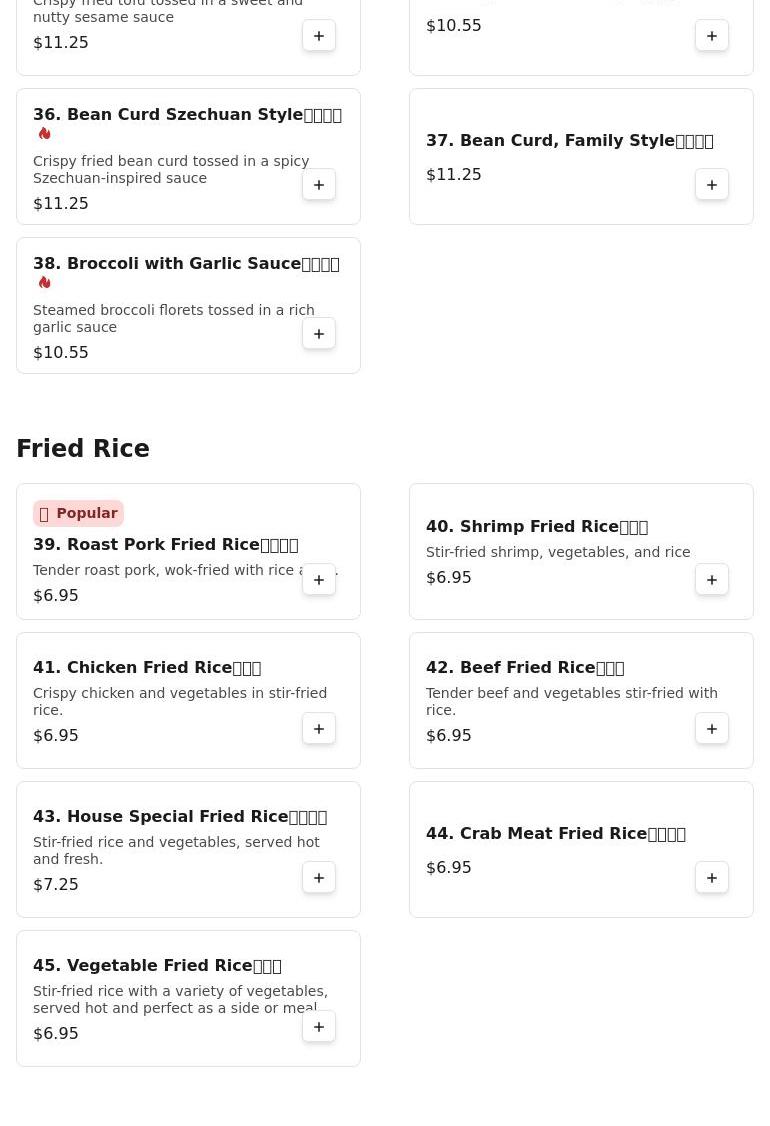Open 37. Bean Curd, Family Style details
The width and height of the screenshot is (770, 1126).
pos(569,141)
